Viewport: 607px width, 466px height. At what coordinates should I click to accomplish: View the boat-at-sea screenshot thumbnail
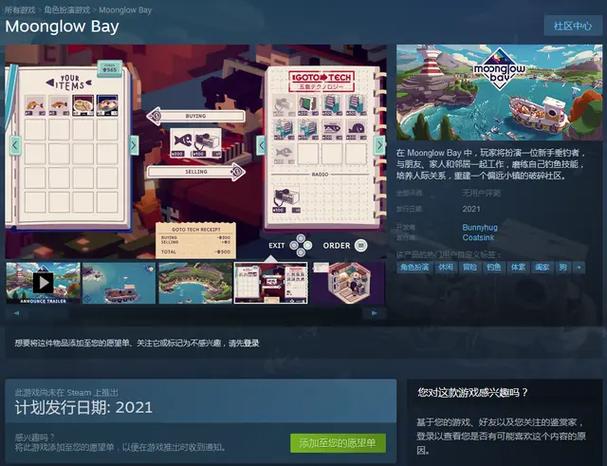click(x=119, y=283)
